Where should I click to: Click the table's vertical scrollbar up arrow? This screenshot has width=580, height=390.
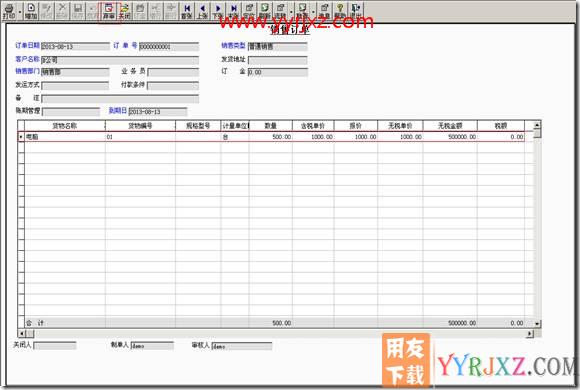point(537,125)
